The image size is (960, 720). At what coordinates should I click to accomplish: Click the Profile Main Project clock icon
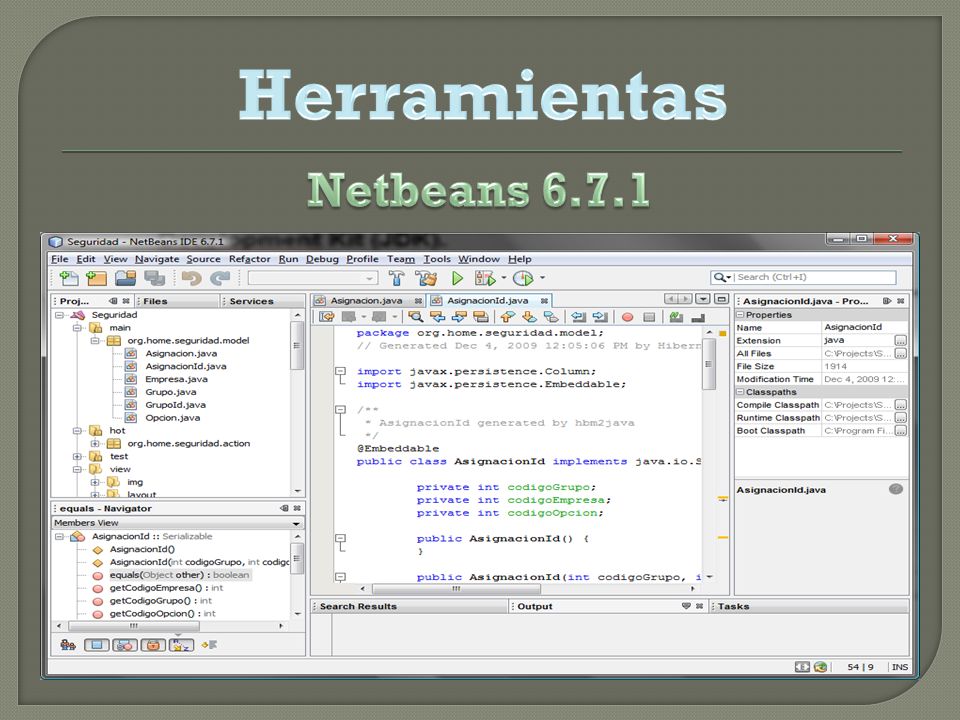click(x=523, y=279)
